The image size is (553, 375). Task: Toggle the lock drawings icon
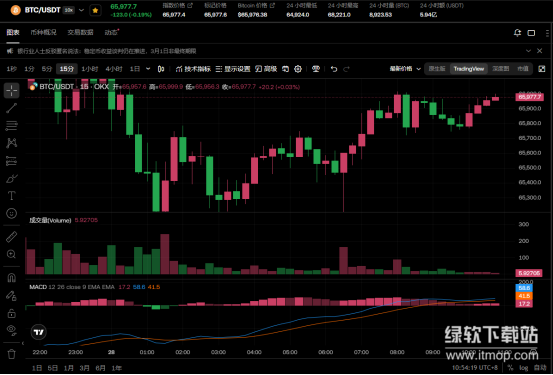[x=11, y=313]
